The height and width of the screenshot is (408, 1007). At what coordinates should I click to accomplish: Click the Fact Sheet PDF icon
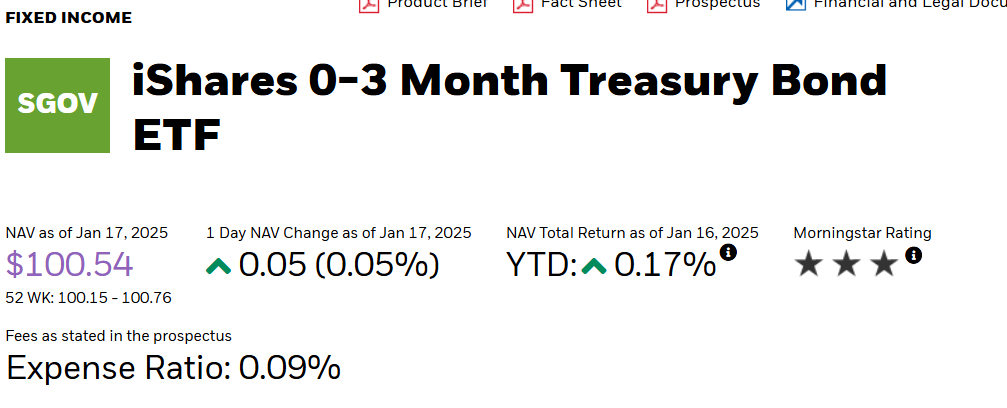point(523,5)
